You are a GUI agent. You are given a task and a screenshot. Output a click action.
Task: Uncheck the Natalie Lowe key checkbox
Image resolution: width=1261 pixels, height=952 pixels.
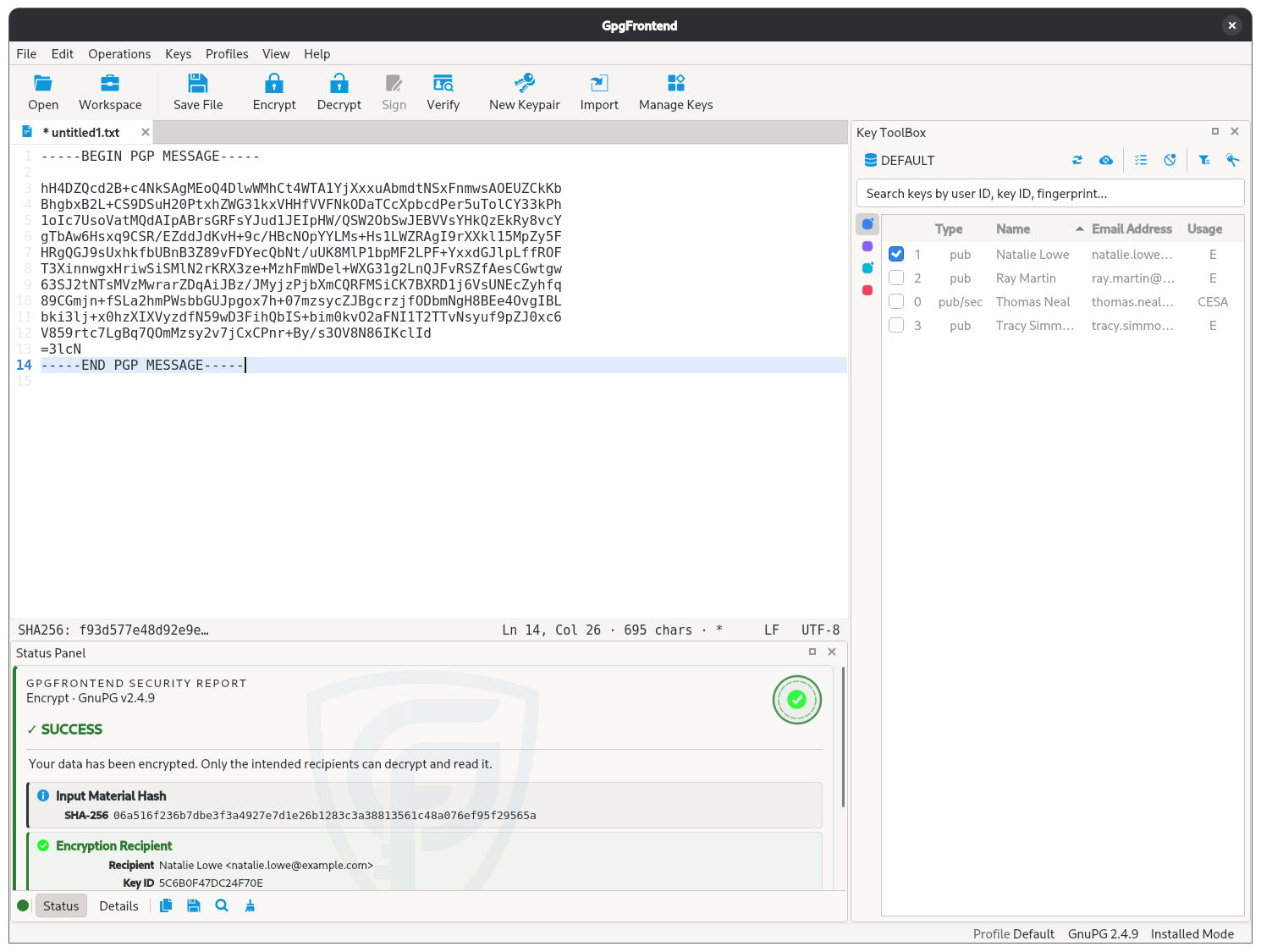896,254
